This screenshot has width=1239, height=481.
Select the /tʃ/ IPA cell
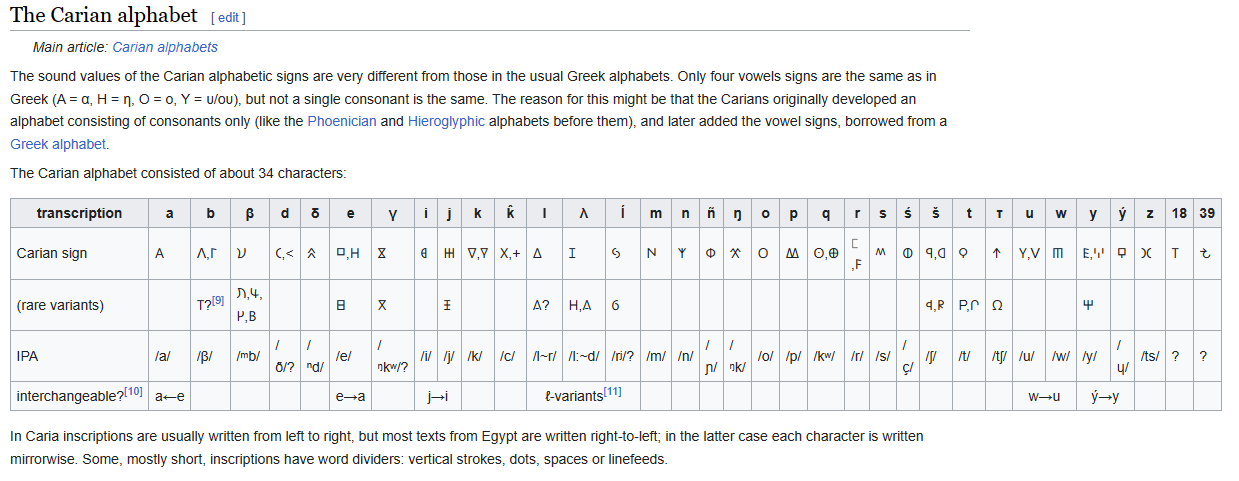tap(999, 356)
